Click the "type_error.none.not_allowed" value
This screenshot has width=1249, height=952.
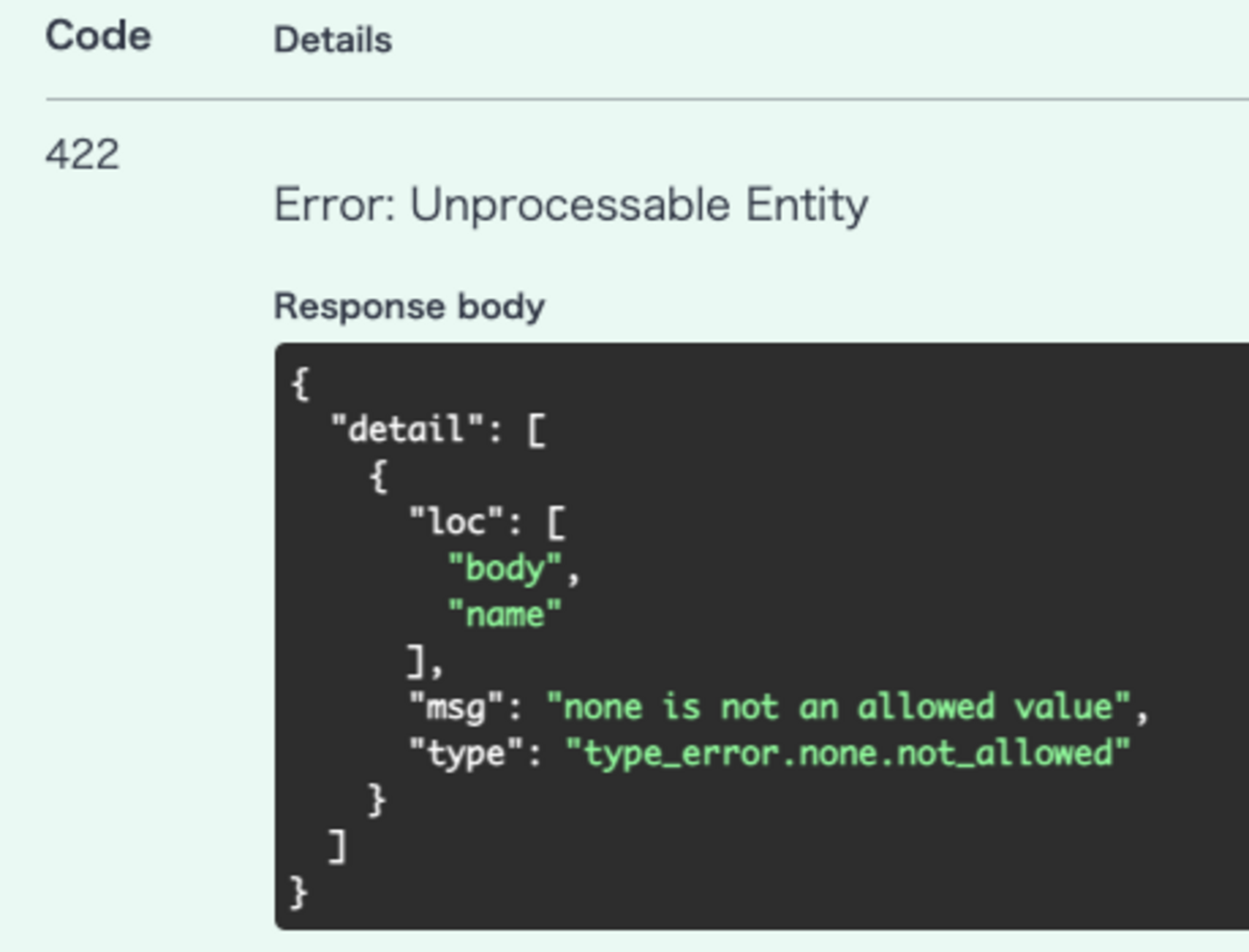click(x=847, y=753)
